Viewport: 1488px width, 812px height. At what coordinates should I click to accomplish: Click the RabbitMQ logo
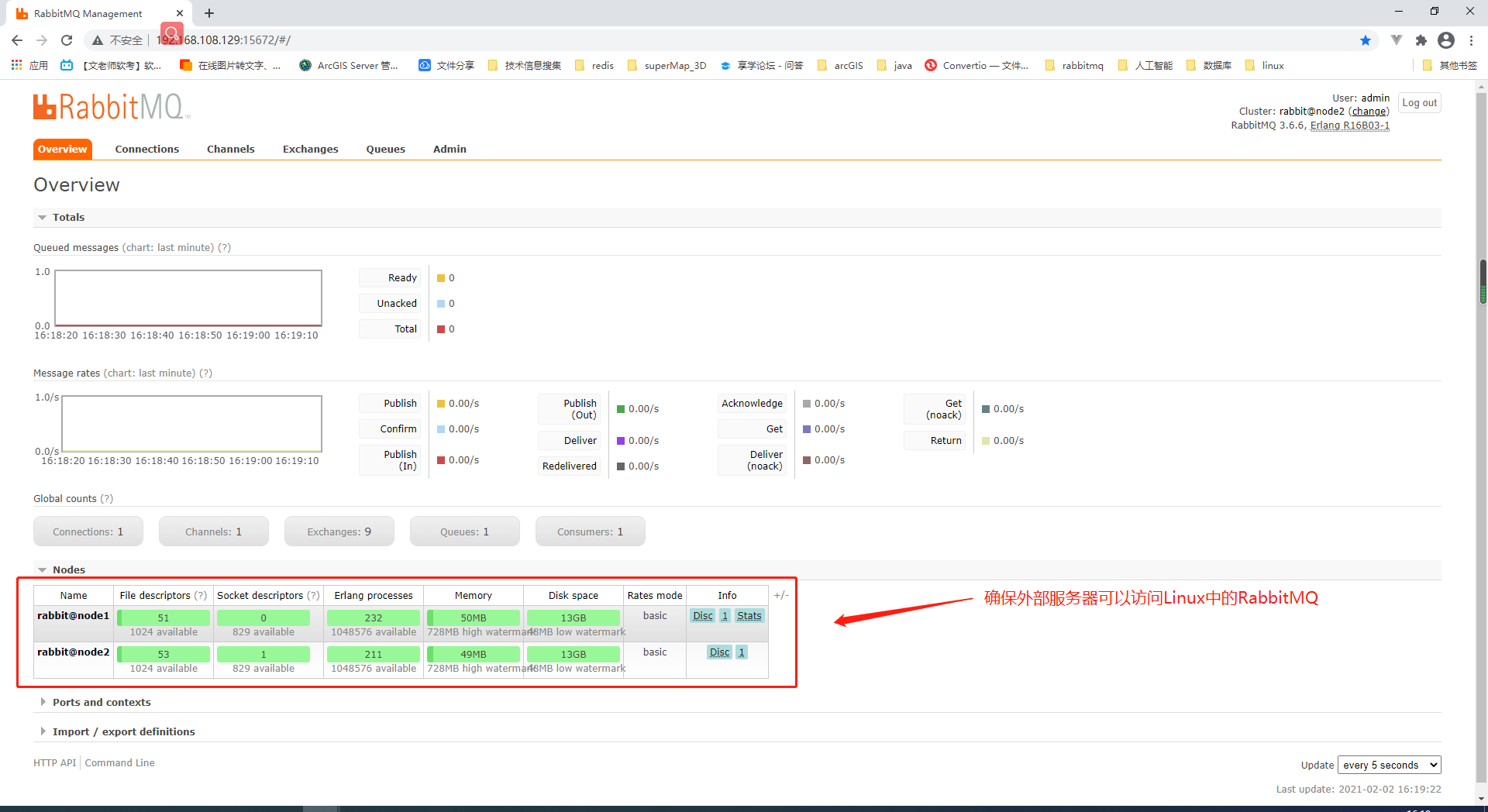(x=111, y=107)
